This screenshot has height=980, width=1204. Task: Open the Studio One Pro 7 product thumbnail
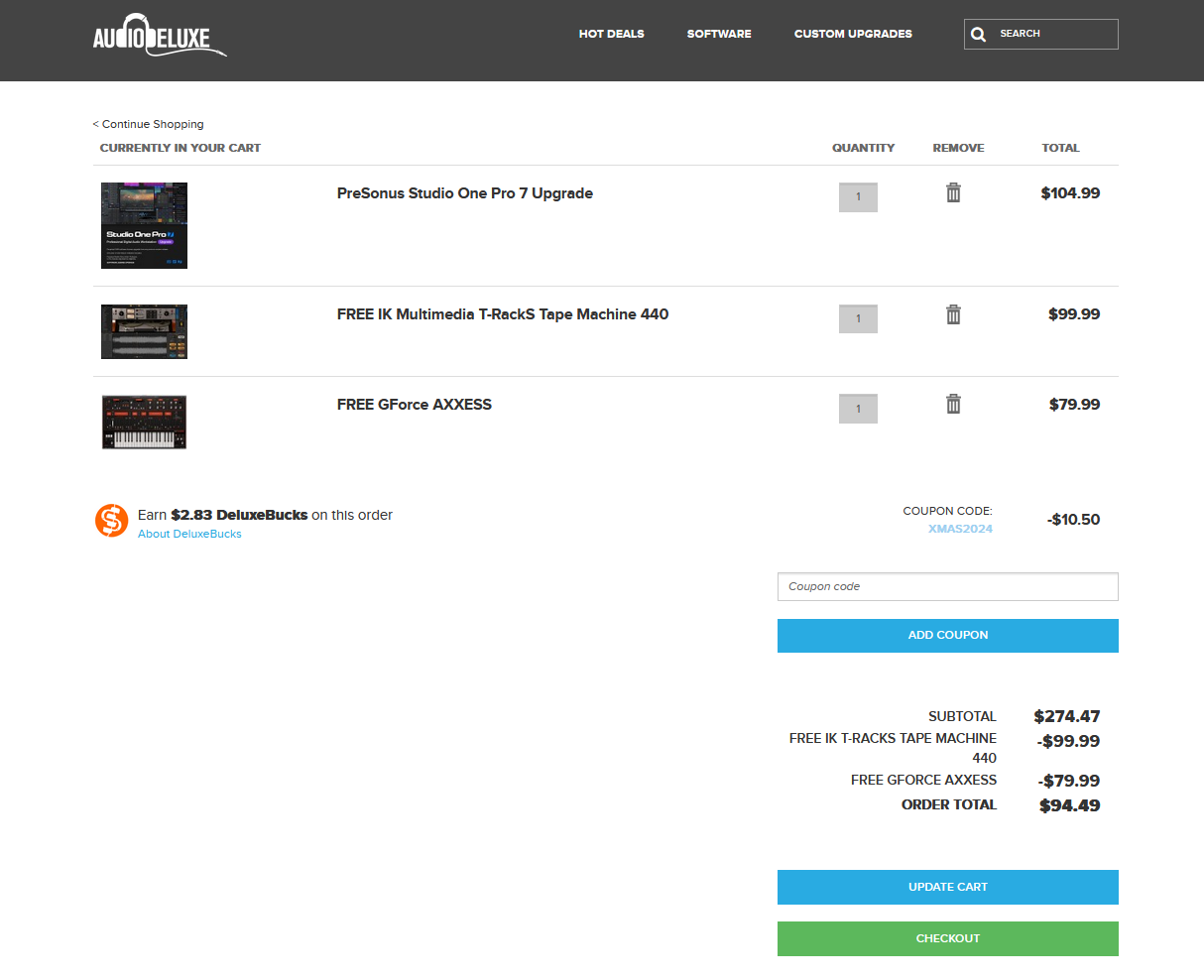pyautogui.click(x=144, y=225)
